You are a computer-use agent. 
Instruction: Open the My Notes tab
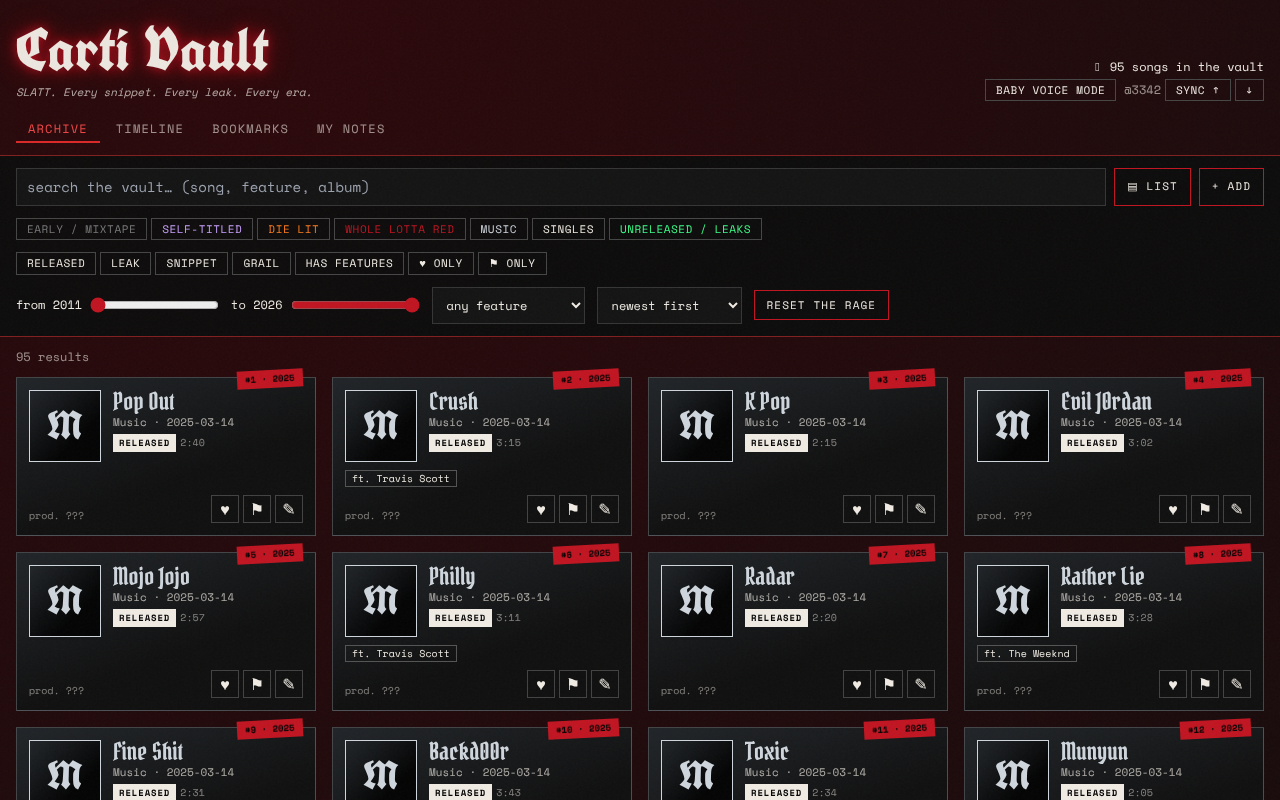[351, 129]
